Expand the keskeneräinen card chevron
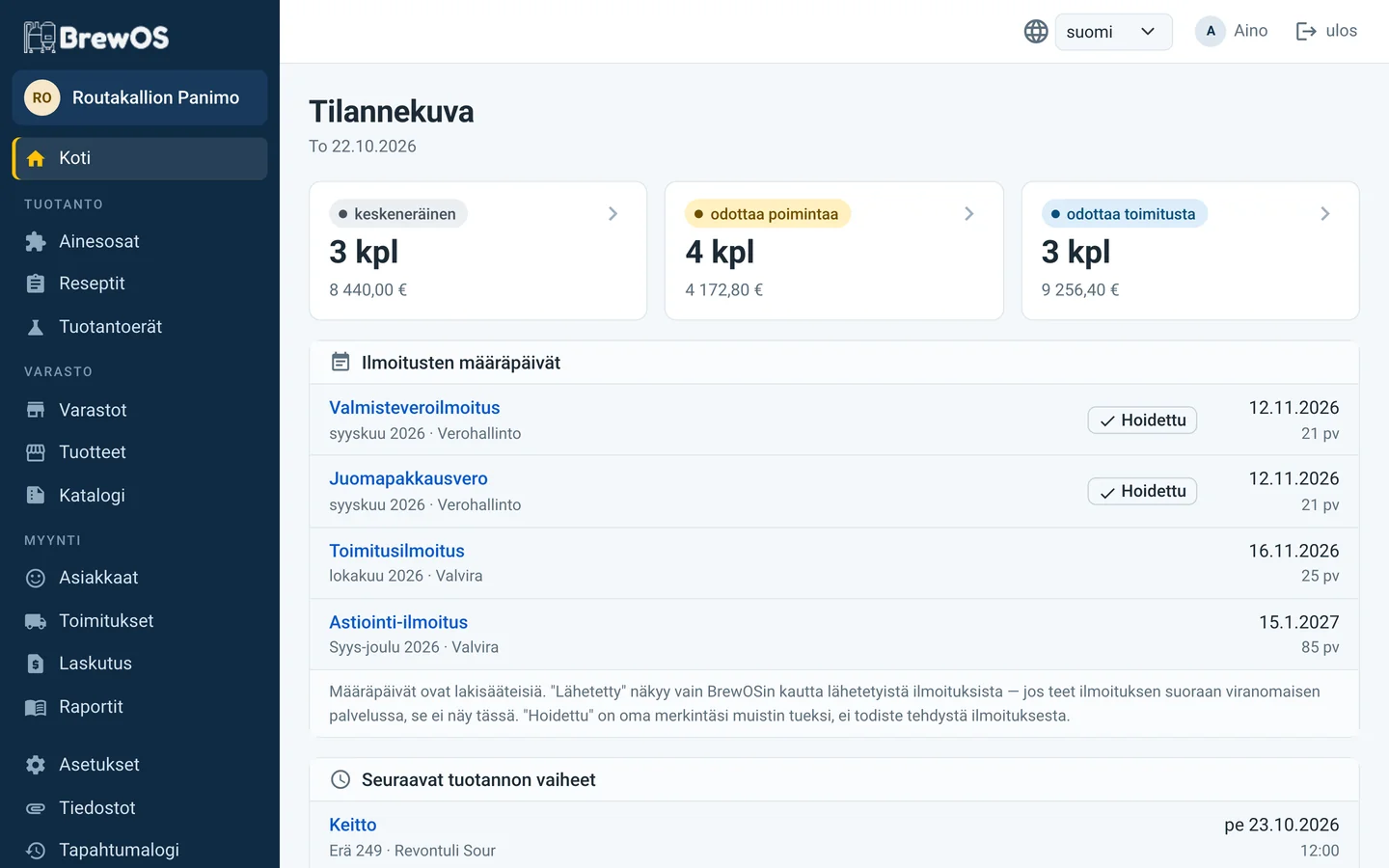Screen dimensions: 1389x868 (x=613, y=214)
